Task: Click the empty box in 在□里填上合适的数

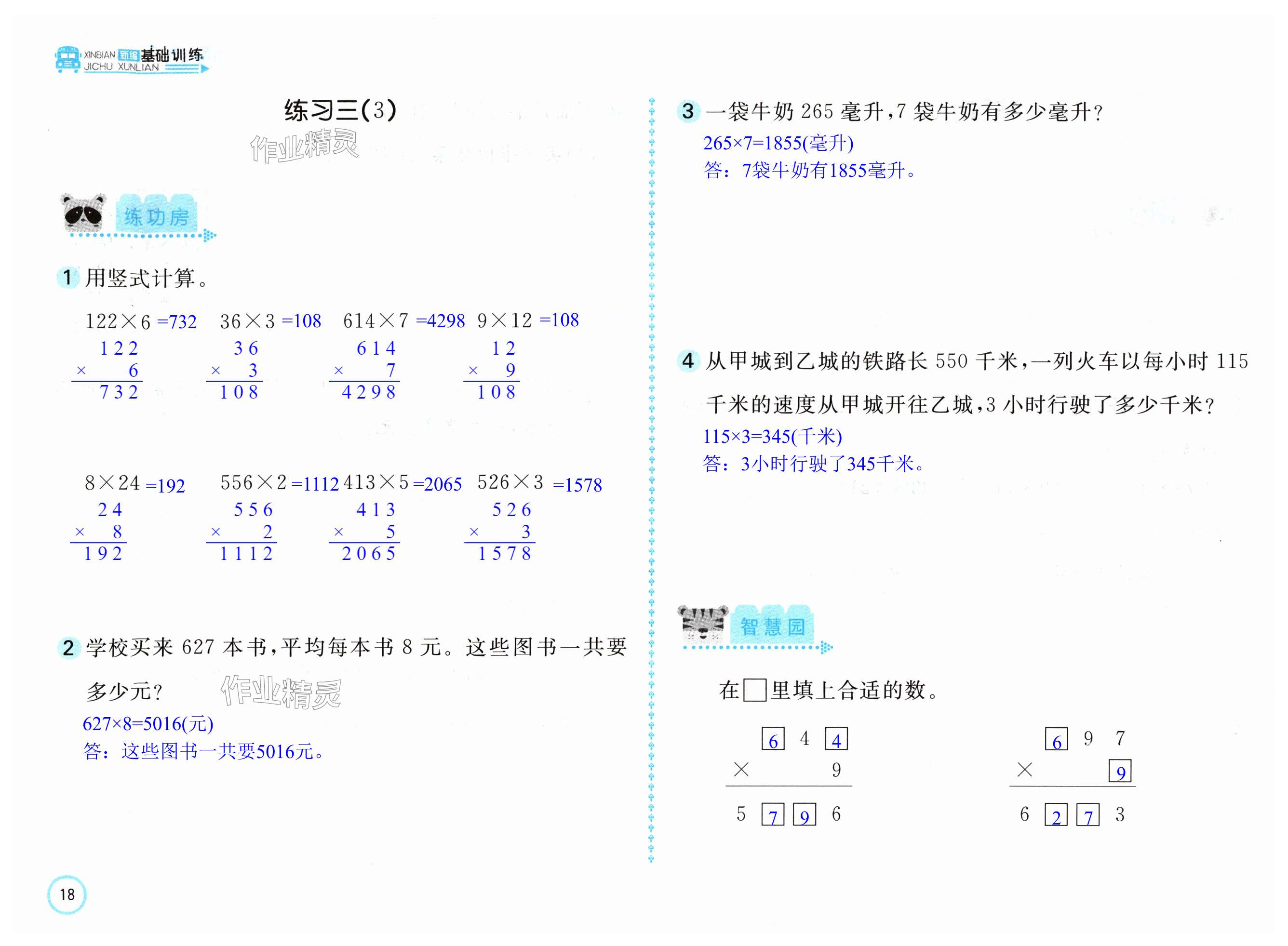Action: coord(754,690)
